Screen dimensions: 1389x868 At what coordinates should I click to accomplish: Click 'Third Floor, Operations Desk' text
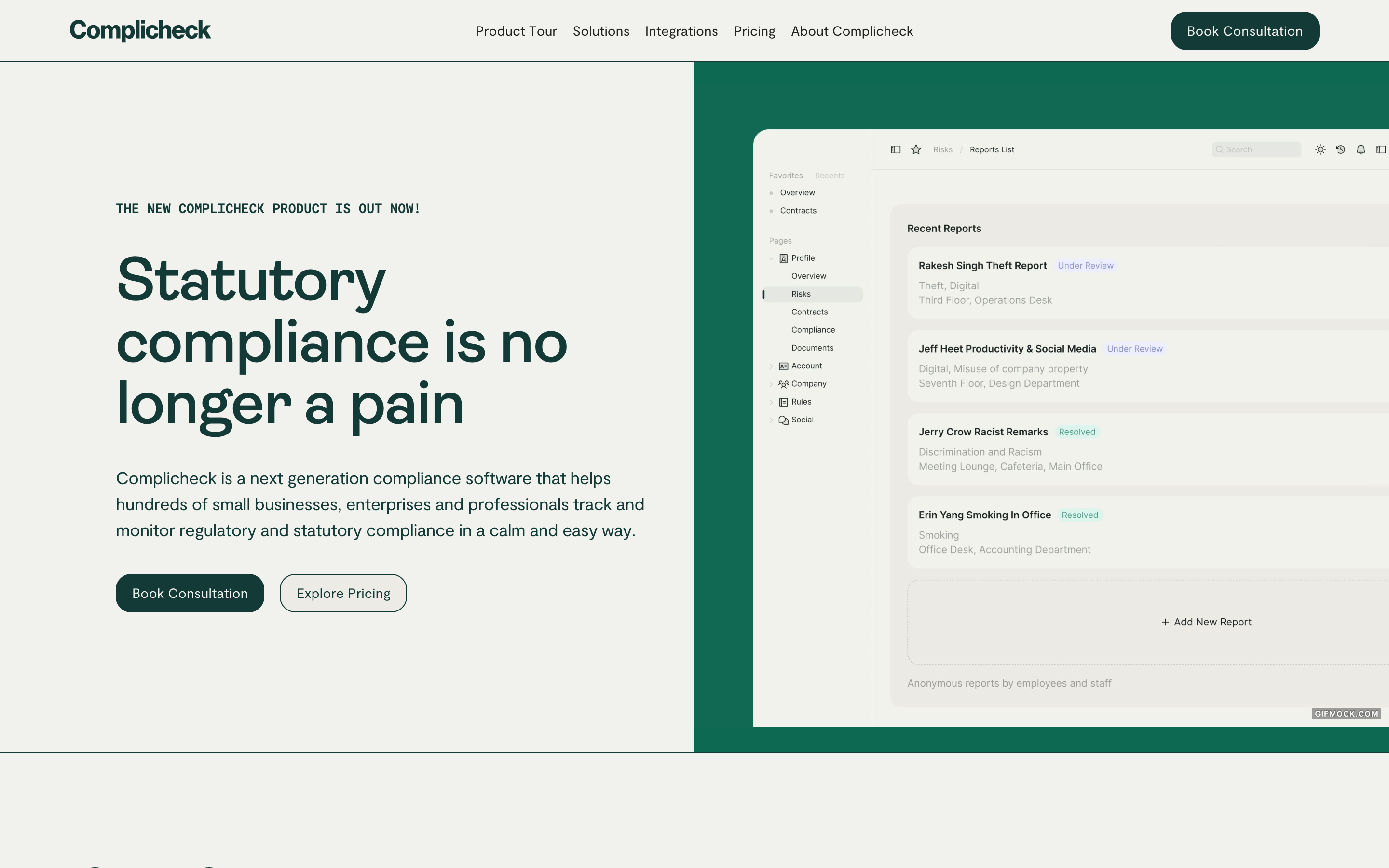tap(985, 300)
